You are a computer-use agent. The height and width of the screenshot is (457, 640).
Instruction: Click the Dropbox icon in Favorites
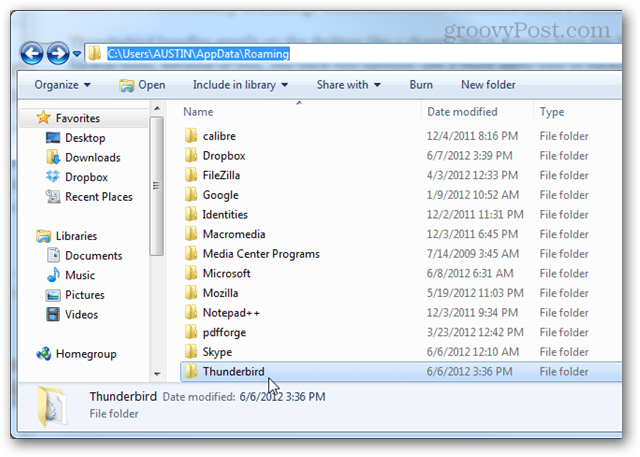tap(53, 177)
